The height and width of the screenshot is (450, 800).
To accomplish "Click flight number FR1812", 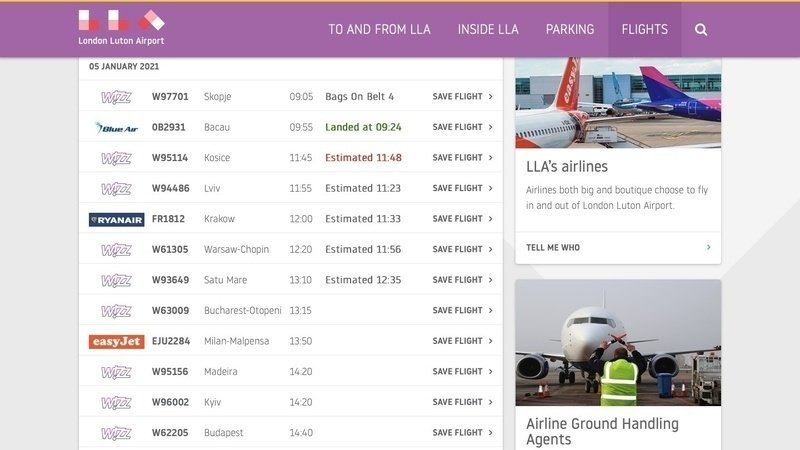I will (x=168, y=219).
